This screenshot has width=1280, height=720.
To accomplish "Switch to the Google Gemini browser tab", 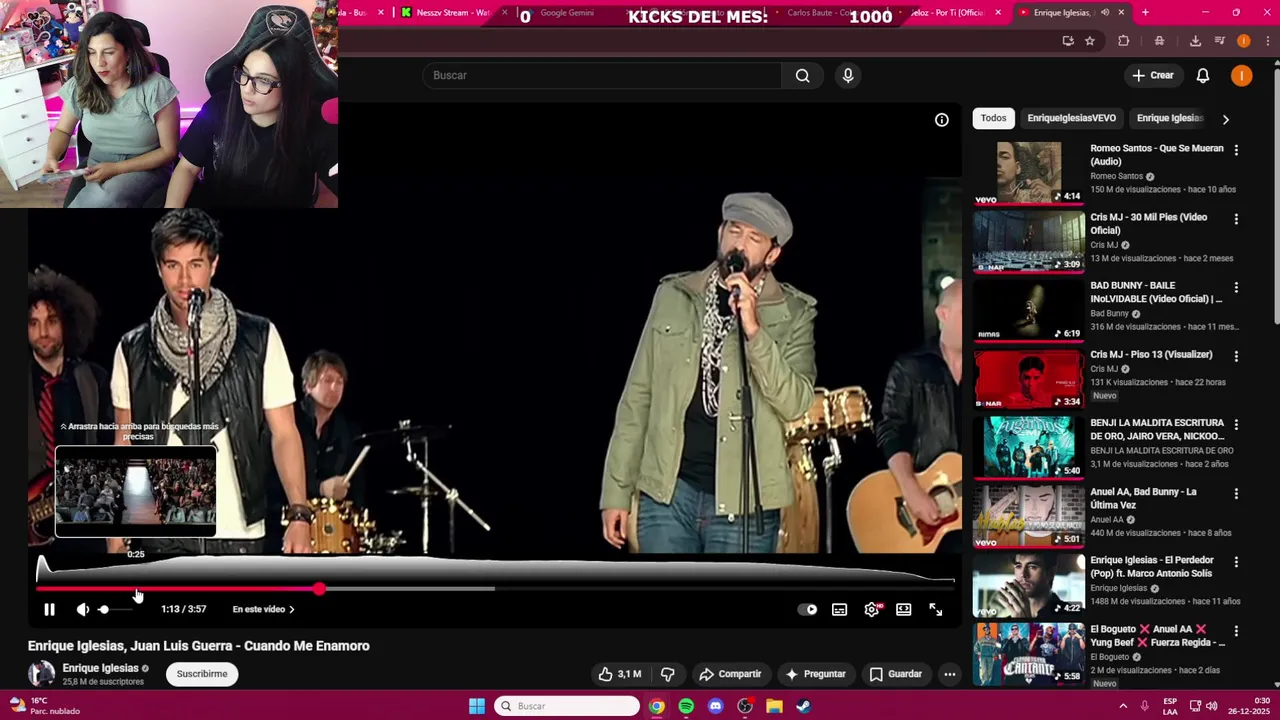I will pyautogui.click(x=567, y=13).
